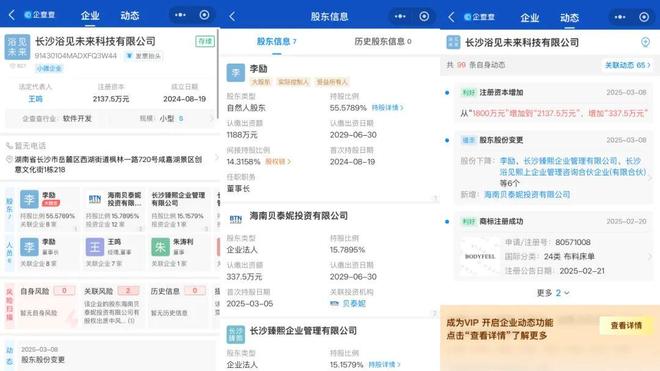Open 海南贝泰妮投资有限公司 link in 新增
The height and width of the screenshot is (371, 660).
527,195
